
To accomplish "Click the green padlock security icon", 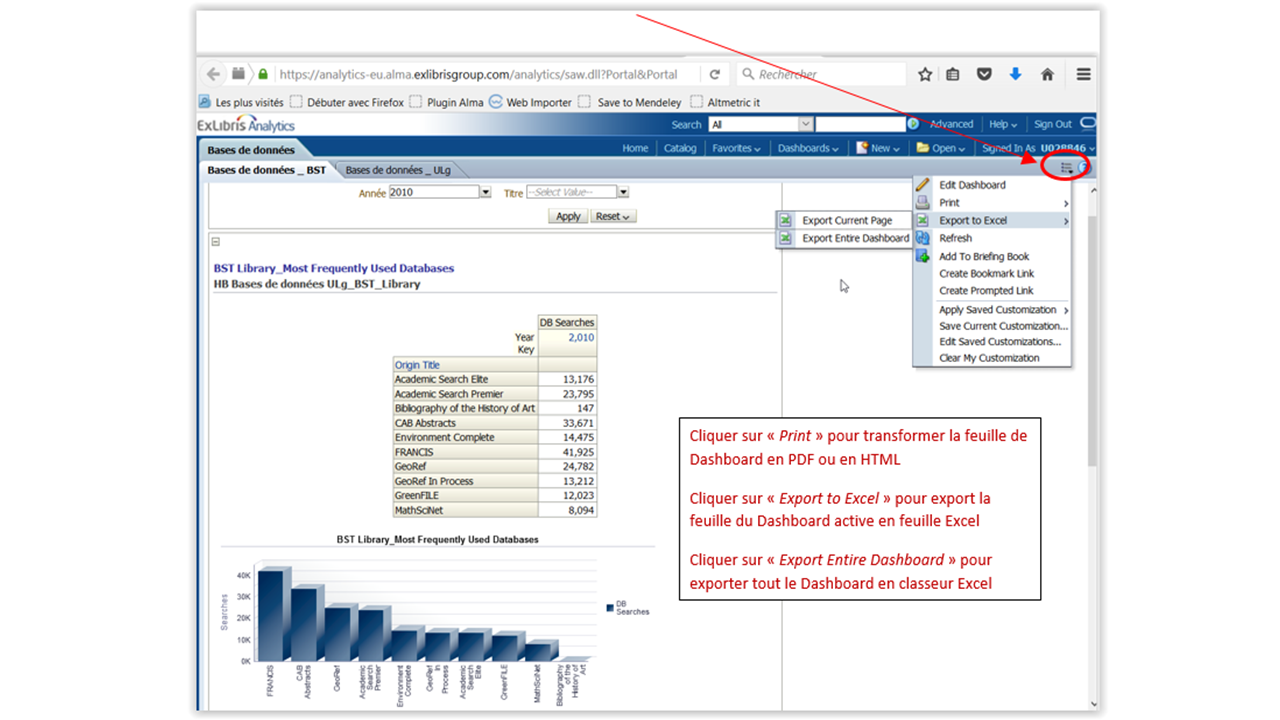I will pyautogui.click(x=263, y=74).
